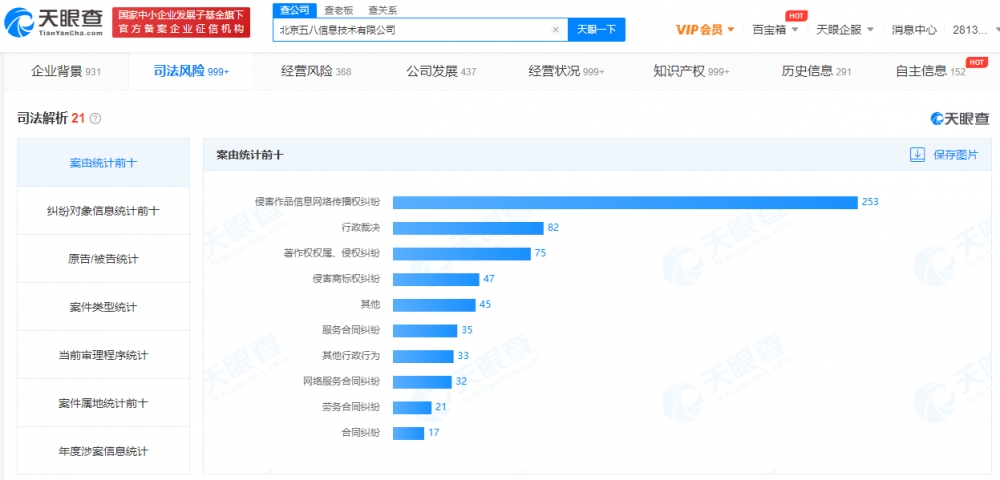Click the TianYanCha logo in header
The width and height of the screenshot is (1000, 480).
pos(54,23)
